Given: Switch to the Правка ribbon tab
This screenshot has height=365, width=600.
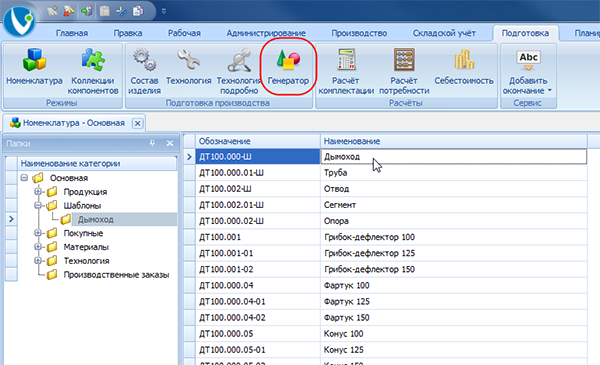Looking at the screenshot, I should tap(128, 33).
